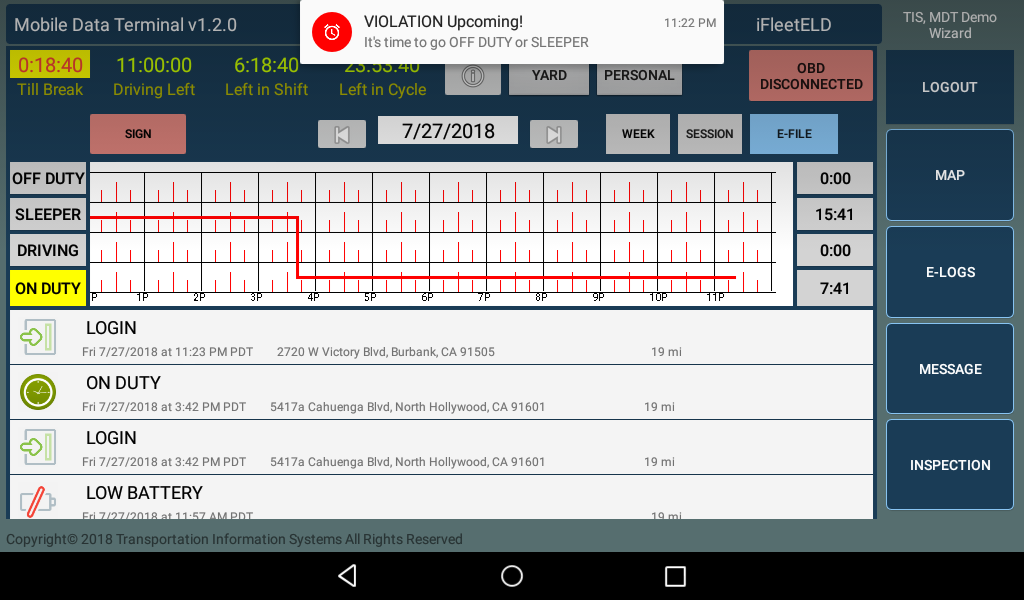Switch to the SESSION view
The width and height of the screenshot is (1024, 600).
click(710, 134)
